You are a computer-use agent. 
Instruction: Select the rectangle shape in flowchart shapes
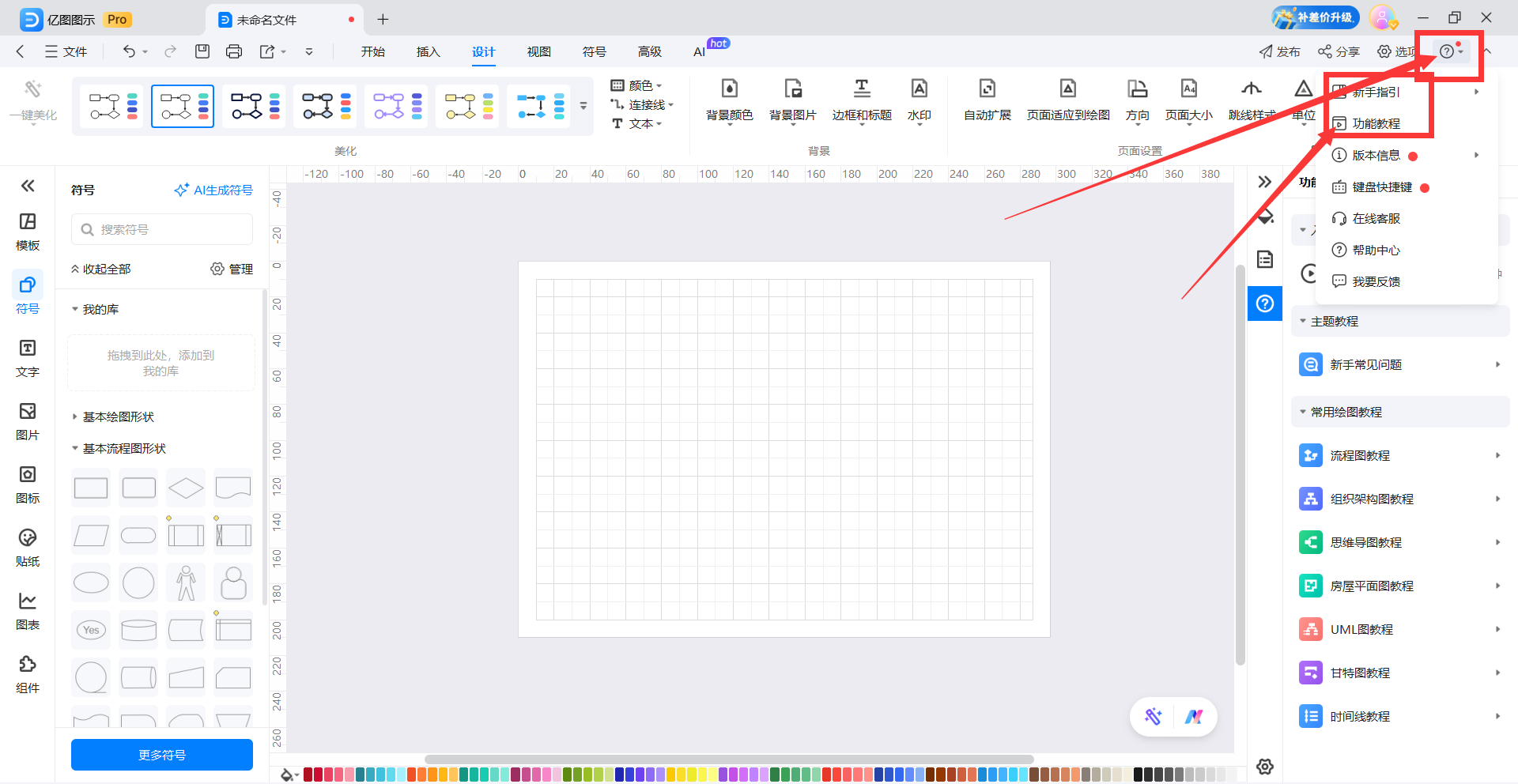(x=91, y=488)
